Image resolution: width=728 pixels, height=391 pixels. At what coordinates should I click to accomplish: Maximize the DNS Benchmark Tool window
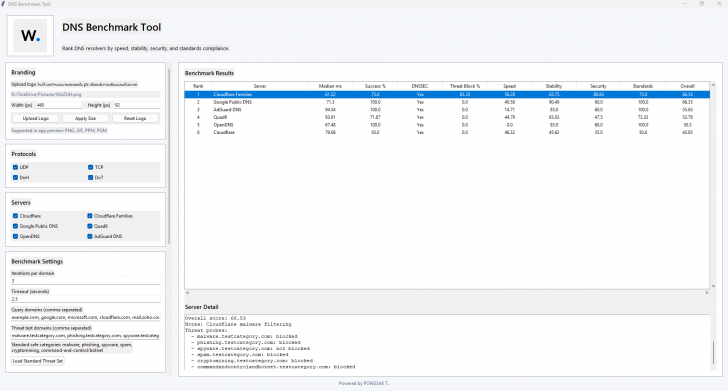click(x=702, y=4)
